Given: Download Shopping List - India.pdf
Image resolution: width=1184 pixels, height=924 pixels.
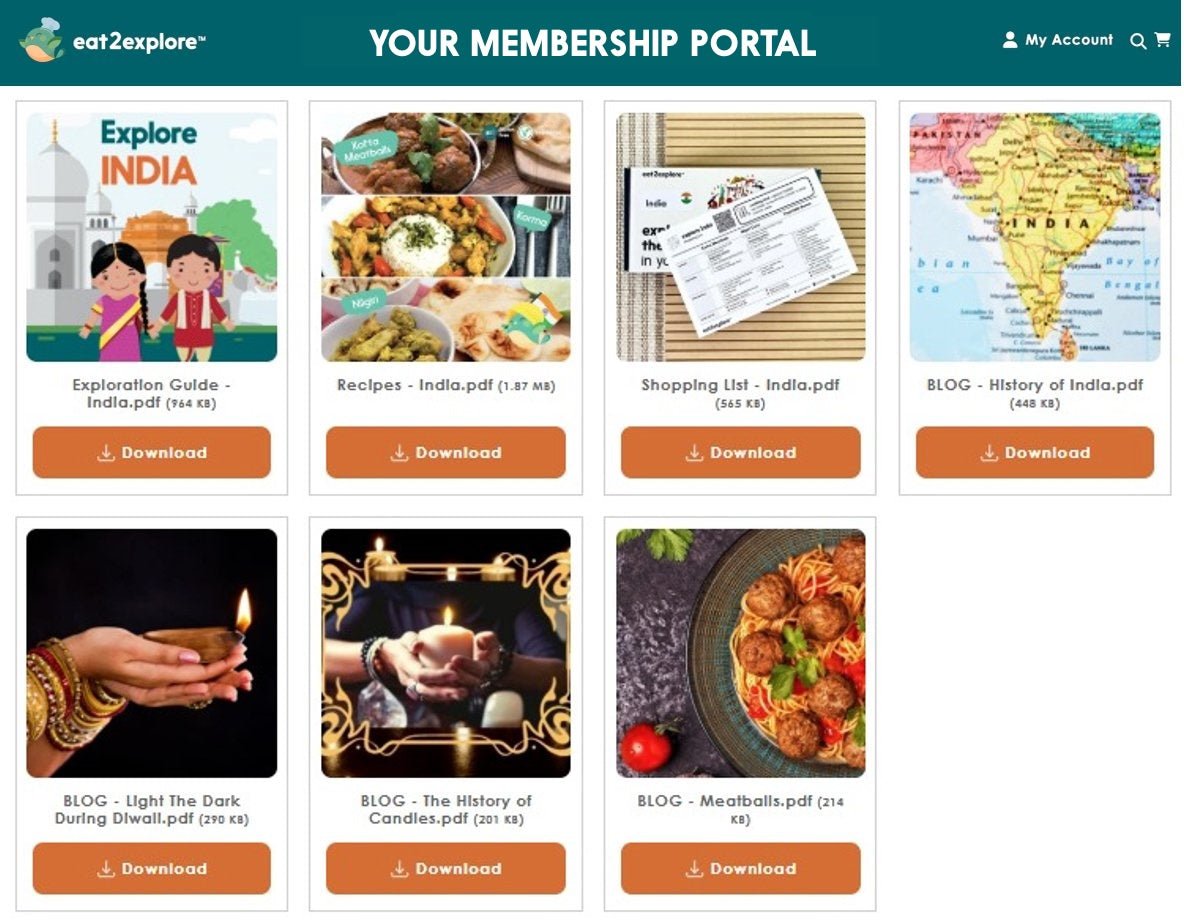Looking at the screenshot, I should [741, 452].
